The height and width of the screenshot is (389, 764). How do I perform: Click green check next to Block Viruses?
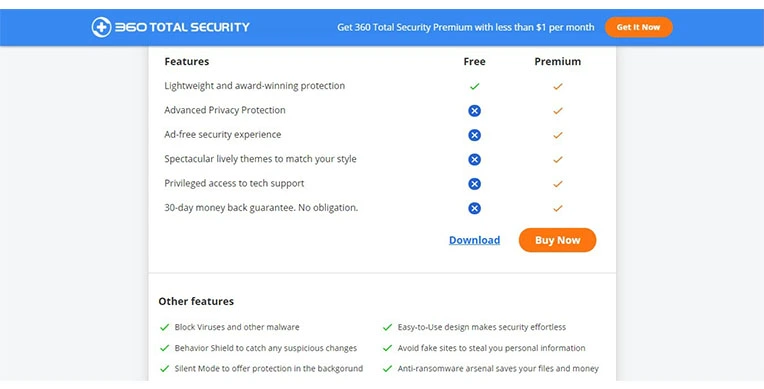[165, 327]
